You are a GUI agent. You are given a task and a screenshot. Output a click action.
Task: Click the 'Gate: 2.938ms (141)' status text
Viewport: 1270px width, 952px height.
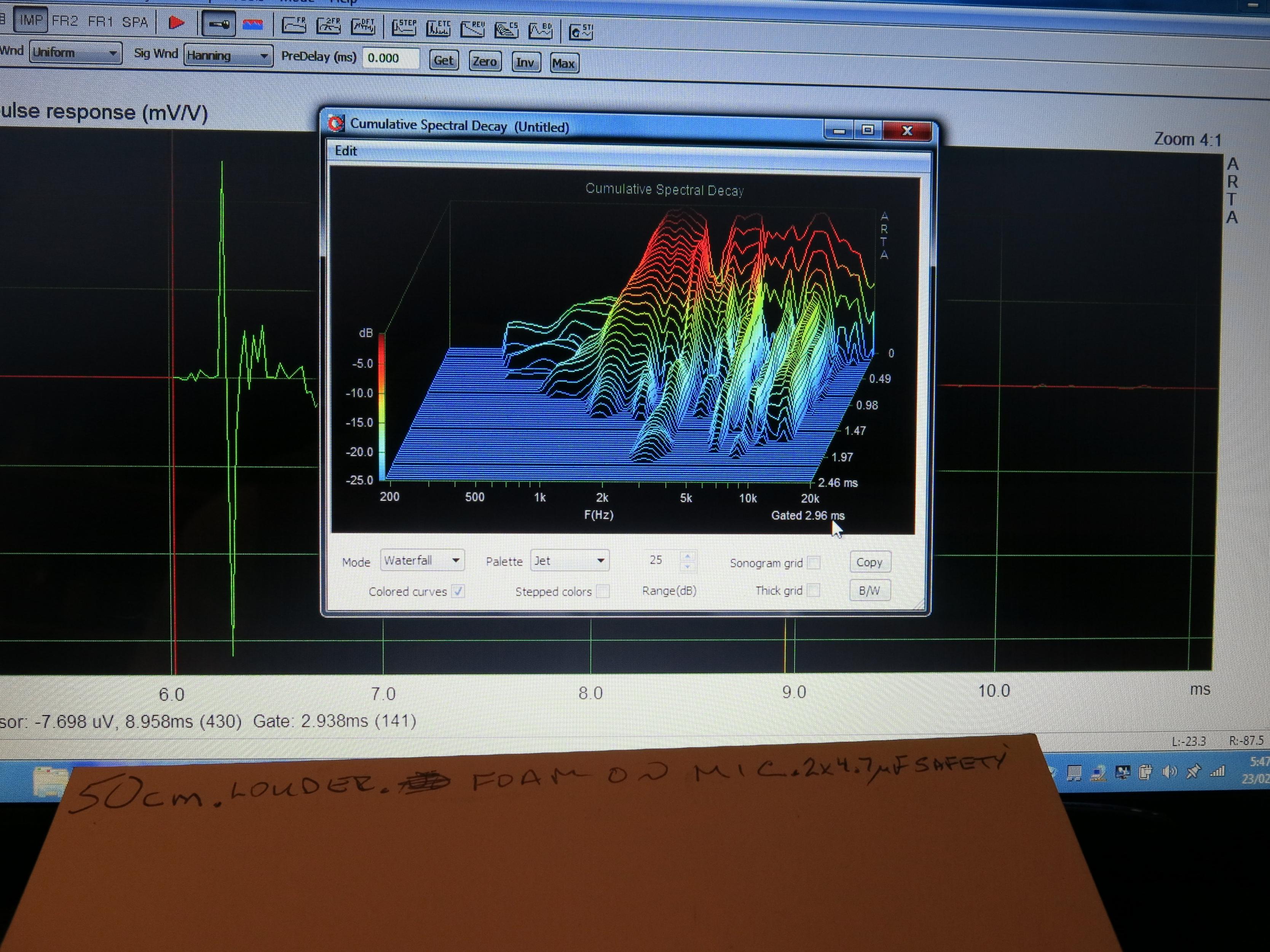click(335, 721)
